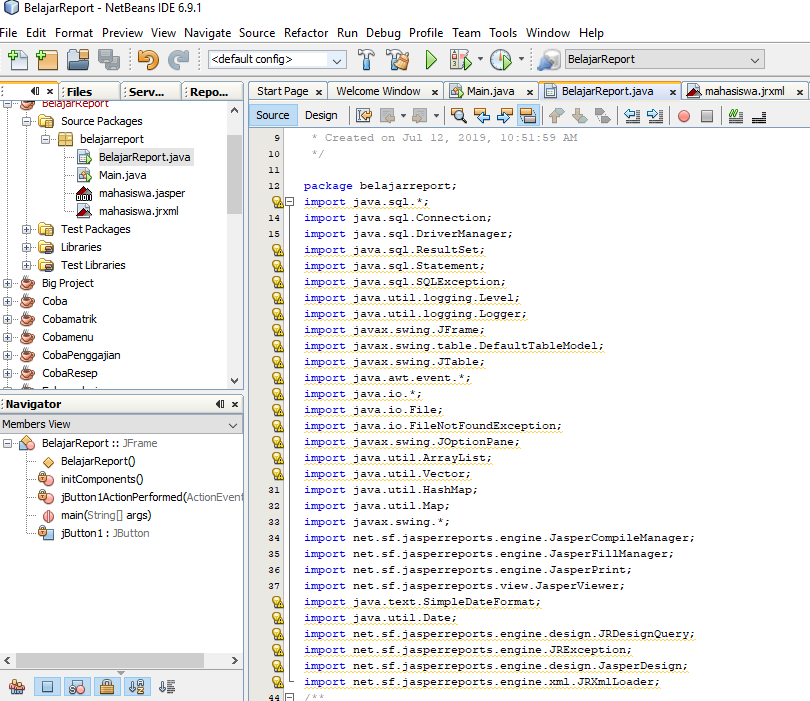Open the Debug Main Project dropdown arrow
The width and height of the screenshot is (810, 701).
(480, 59)
